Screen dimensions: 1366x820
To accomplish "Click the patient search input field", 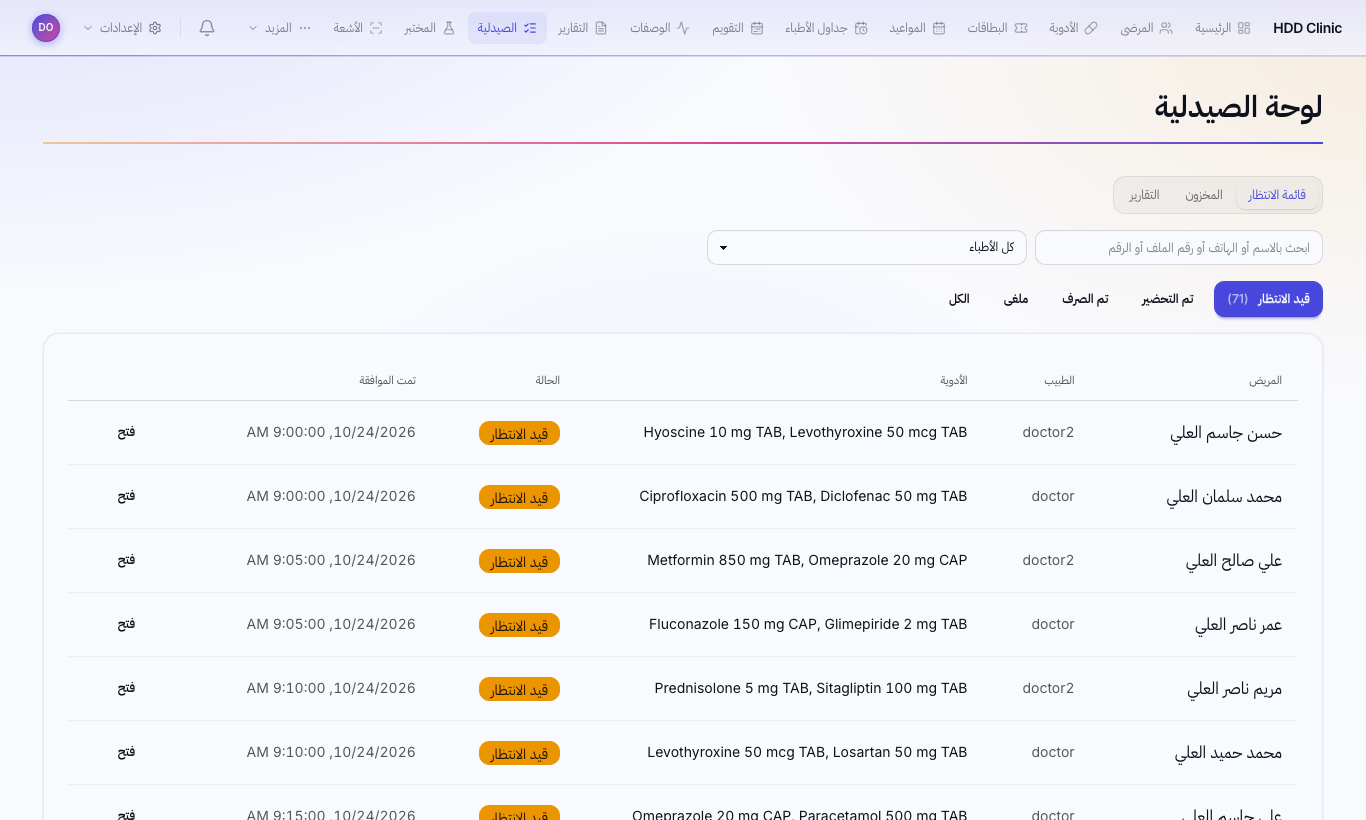I will (1179, 248).
